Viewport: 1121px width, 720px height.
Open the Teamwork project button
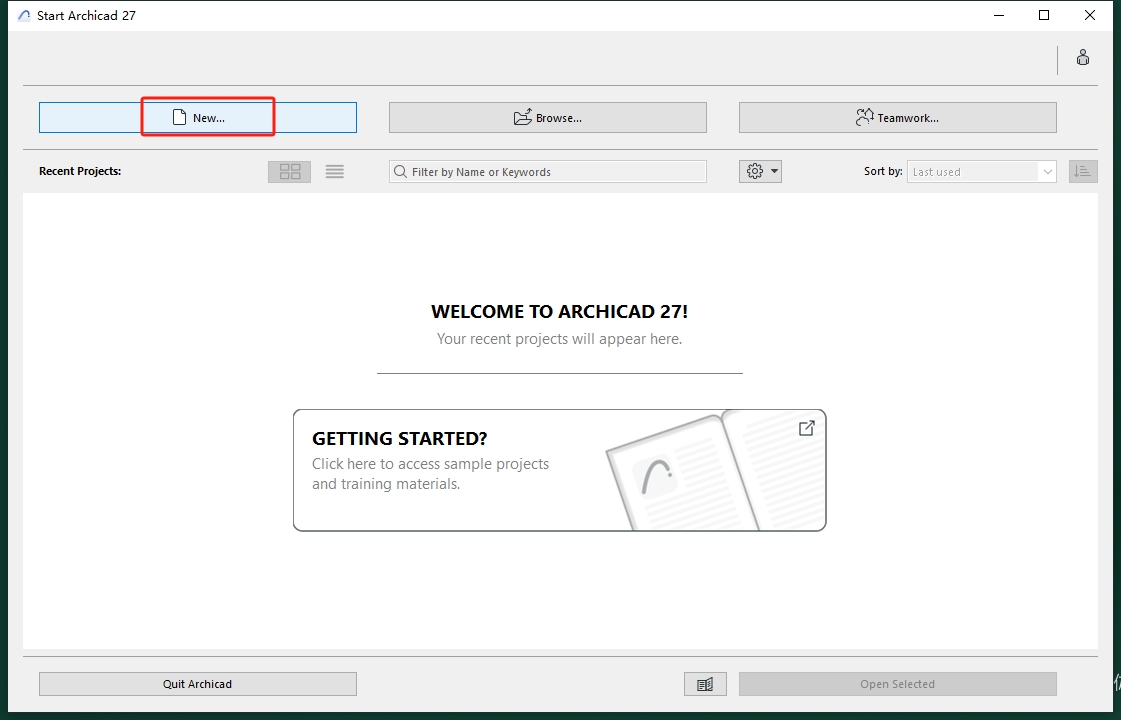tap(897, 117)
